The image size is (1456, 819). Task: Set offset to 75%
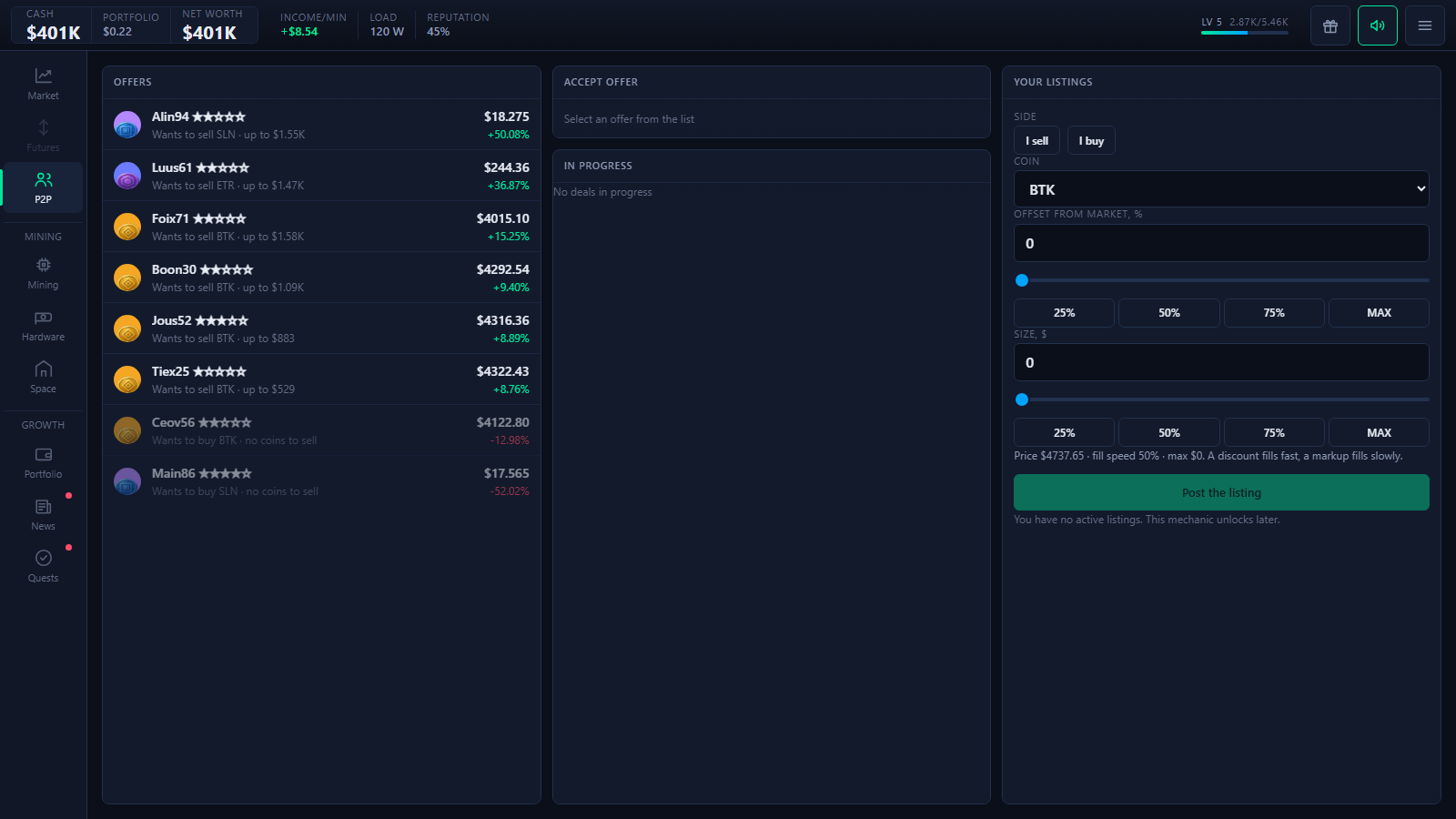(x=1274, y=312)
